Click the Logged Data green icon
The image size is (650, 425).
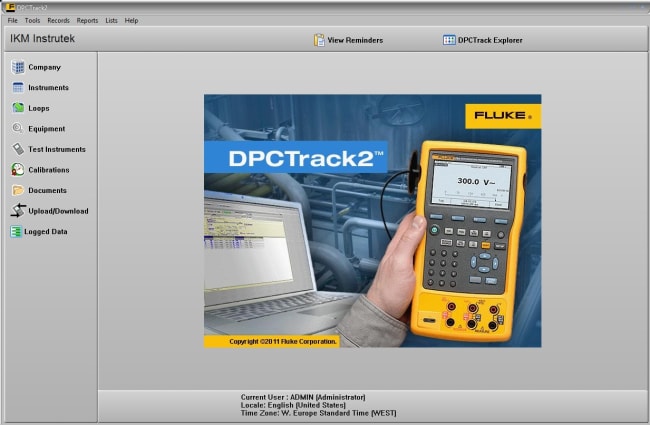[x=16, y=231]
